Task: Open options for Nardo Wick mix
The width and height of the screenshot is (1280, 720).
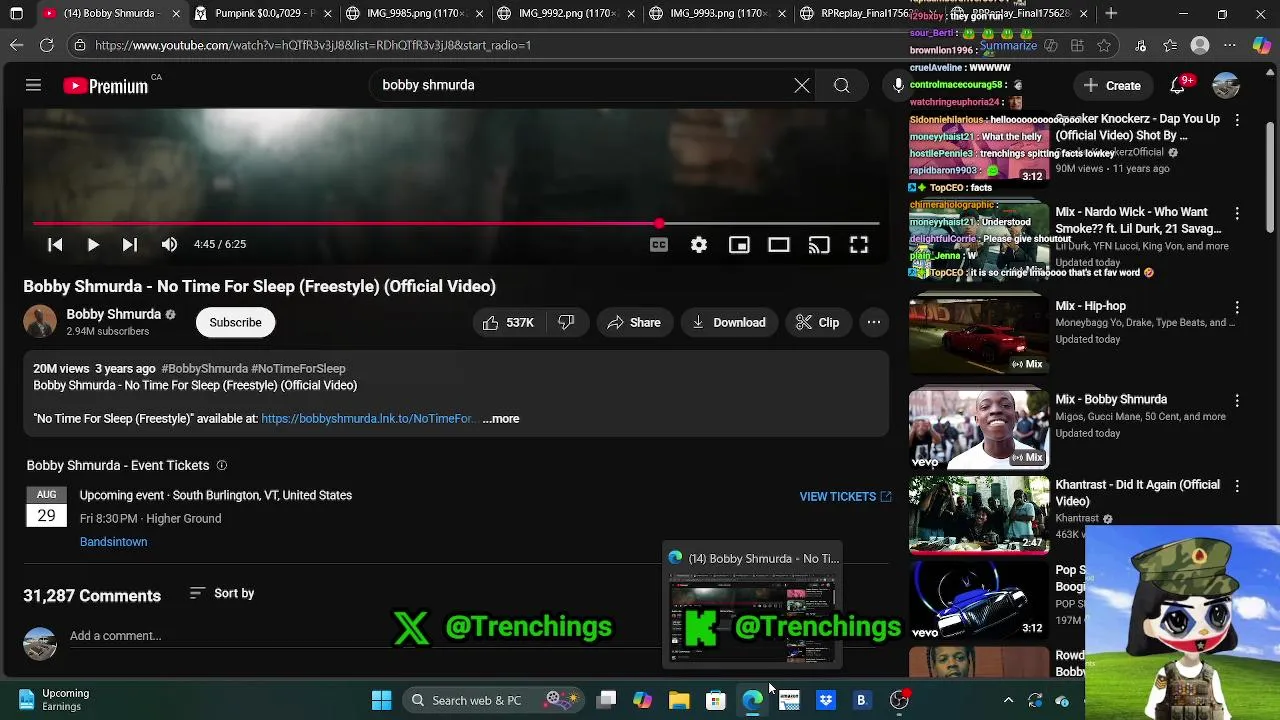Action: 1237,213
